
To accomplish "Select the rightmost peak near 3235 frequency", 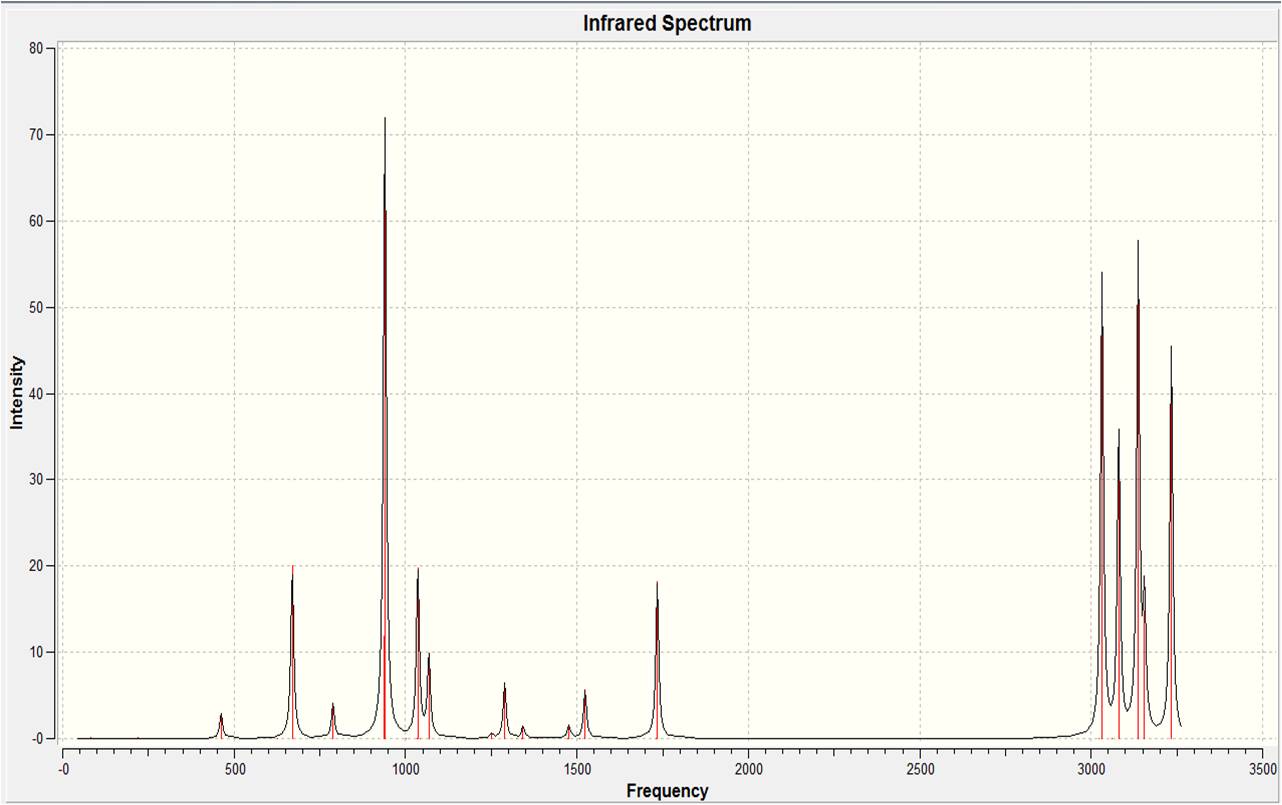I will coord(1171,542).
